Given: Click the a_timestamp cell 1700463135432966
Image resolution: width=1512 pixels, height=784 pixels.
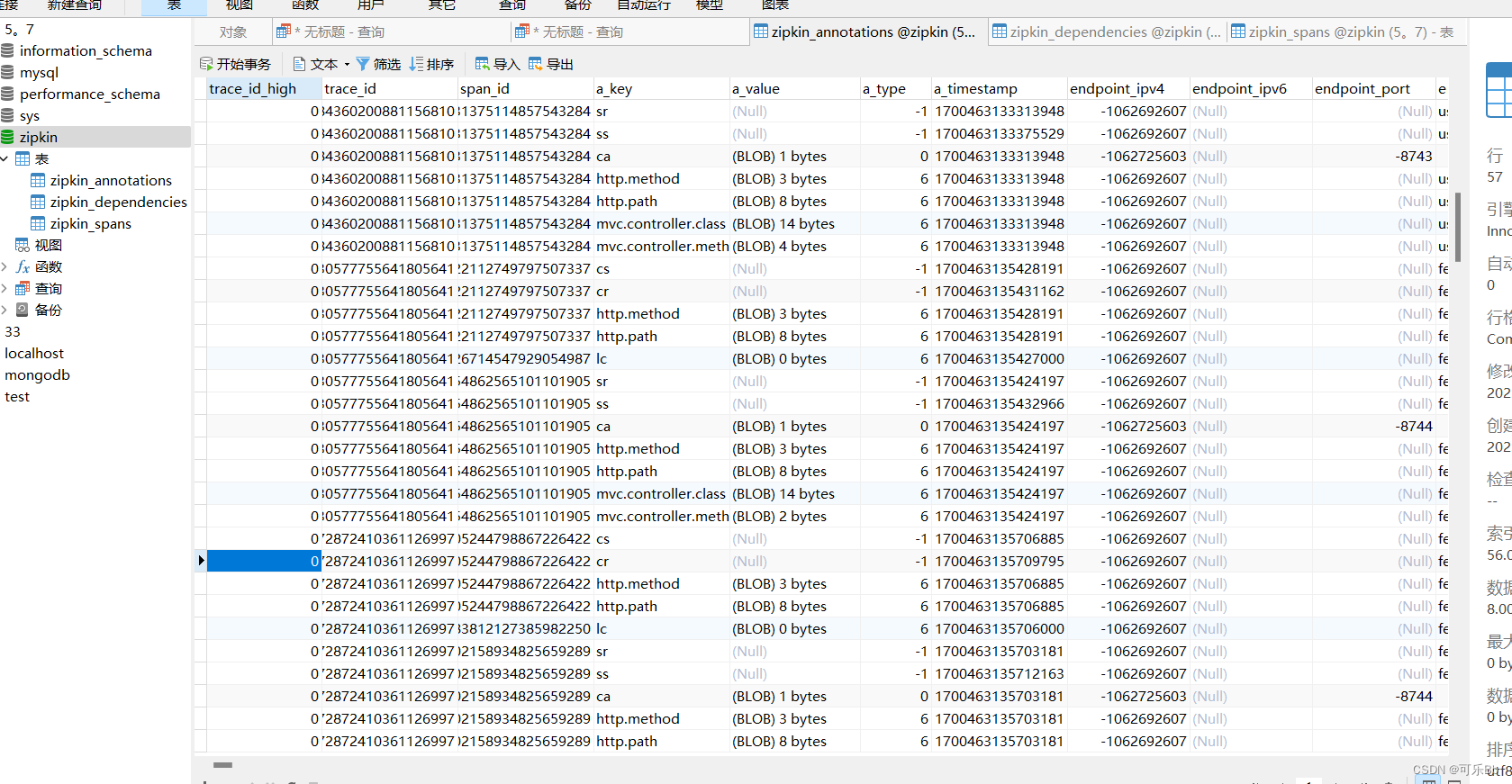Looking at the screenshot, I should pos(999,403).
